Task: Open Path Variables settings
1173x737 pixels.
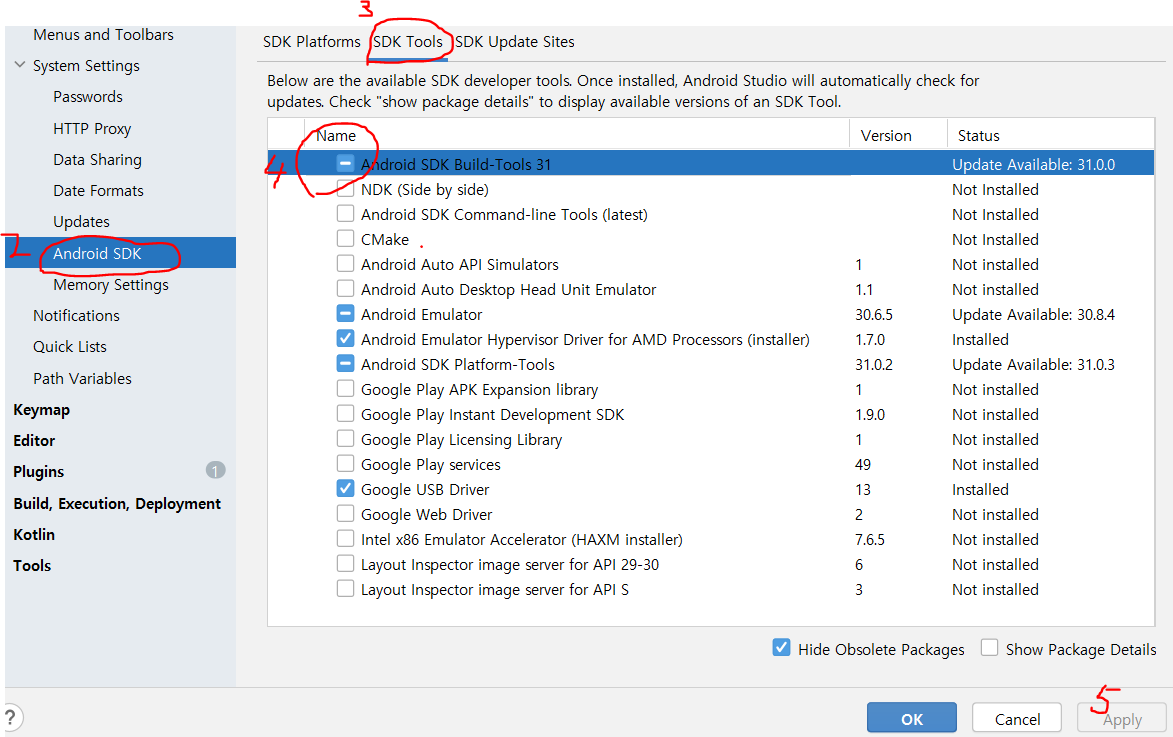Action: [x=82, y=379]
